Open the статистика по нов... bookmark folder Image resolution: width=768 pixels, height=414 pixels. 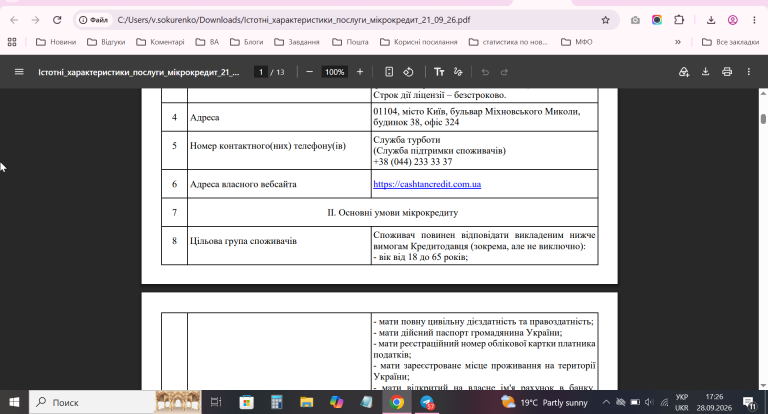(508, 42)
